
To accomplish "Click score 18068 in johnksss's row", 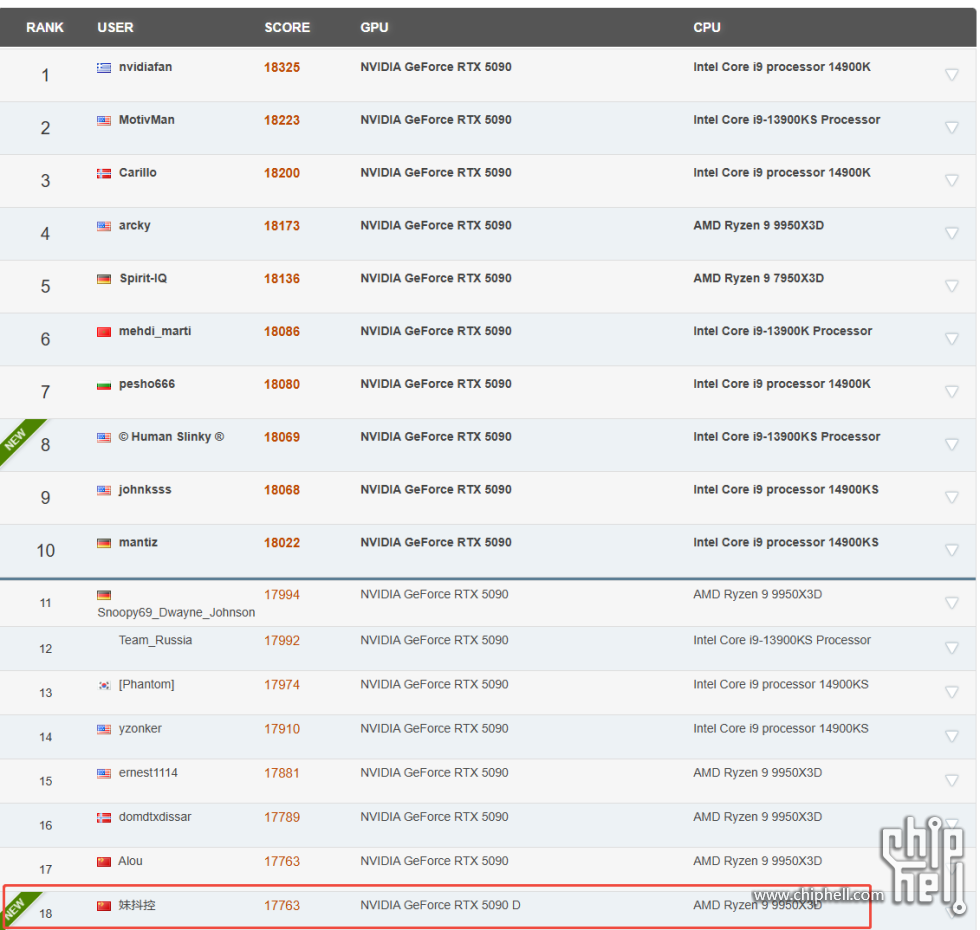I will 282,490.
